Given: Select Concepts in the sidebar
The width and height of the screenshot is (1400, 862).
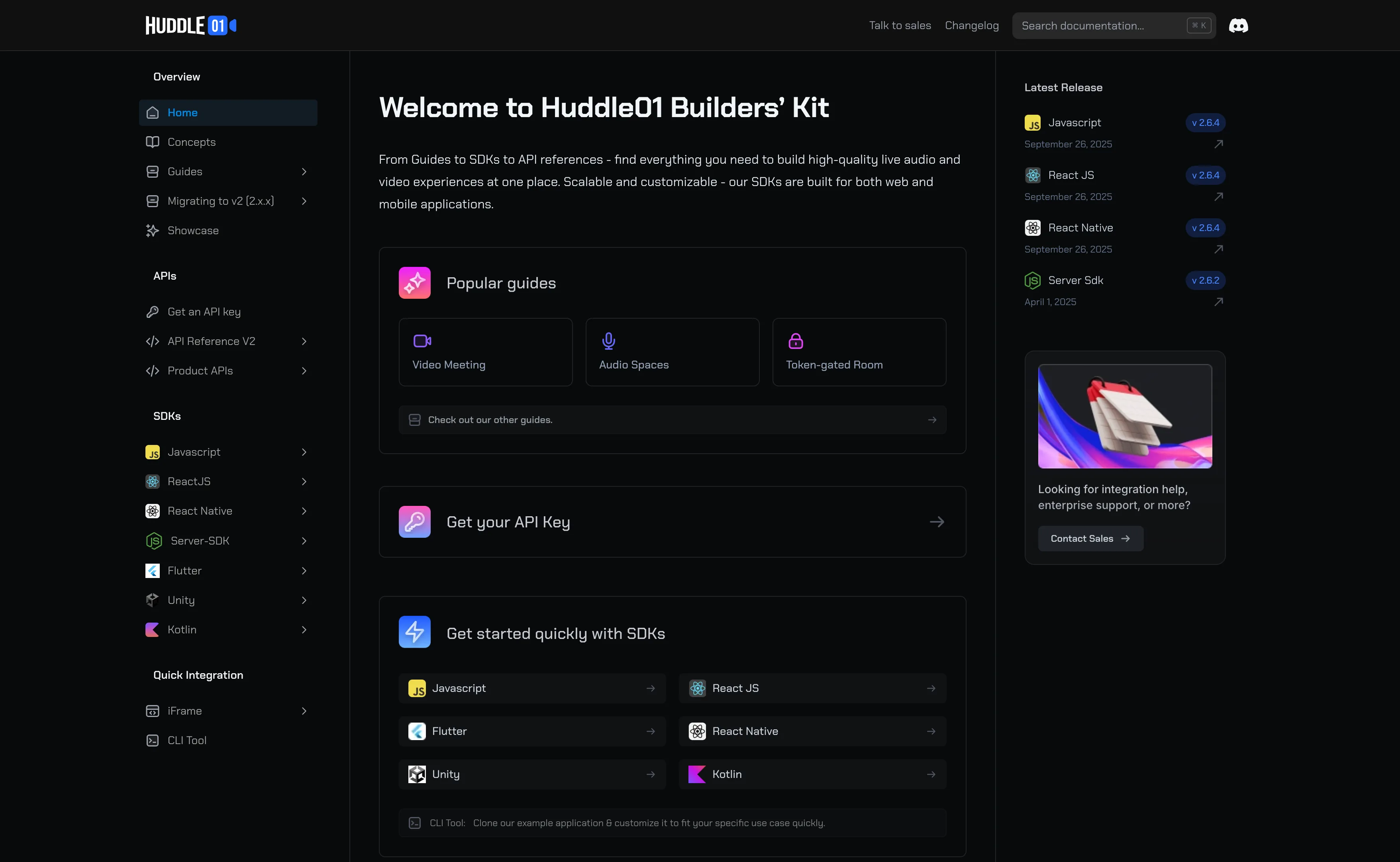Looking at the screenshot, I should 192,142.
